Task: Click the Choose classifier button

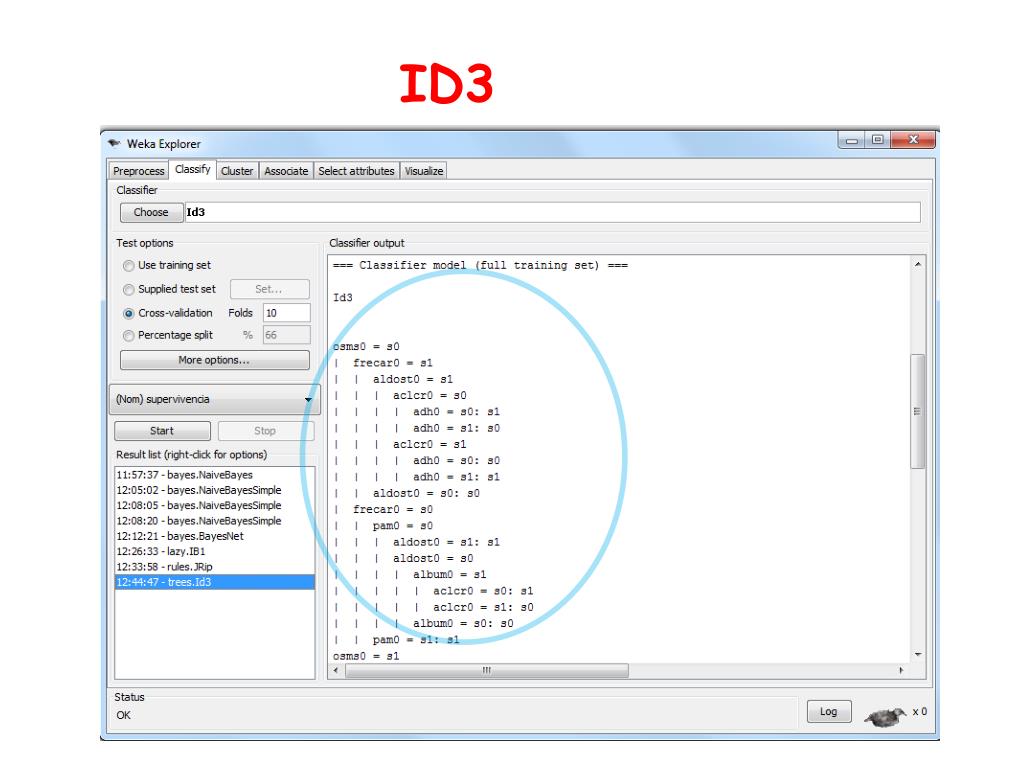Action: 151,212
